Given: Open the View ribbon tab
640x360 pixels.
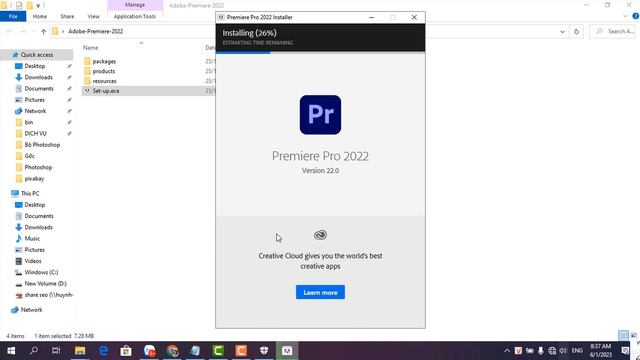Looking at the screenshot, I should point(93,16).
